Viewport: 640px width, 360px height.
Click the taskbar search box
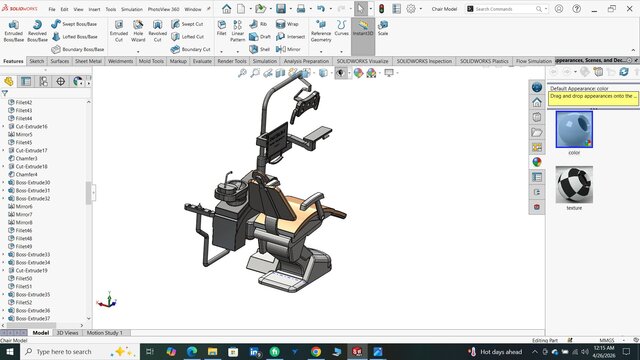pyautogui.click(x=80, y=351)
